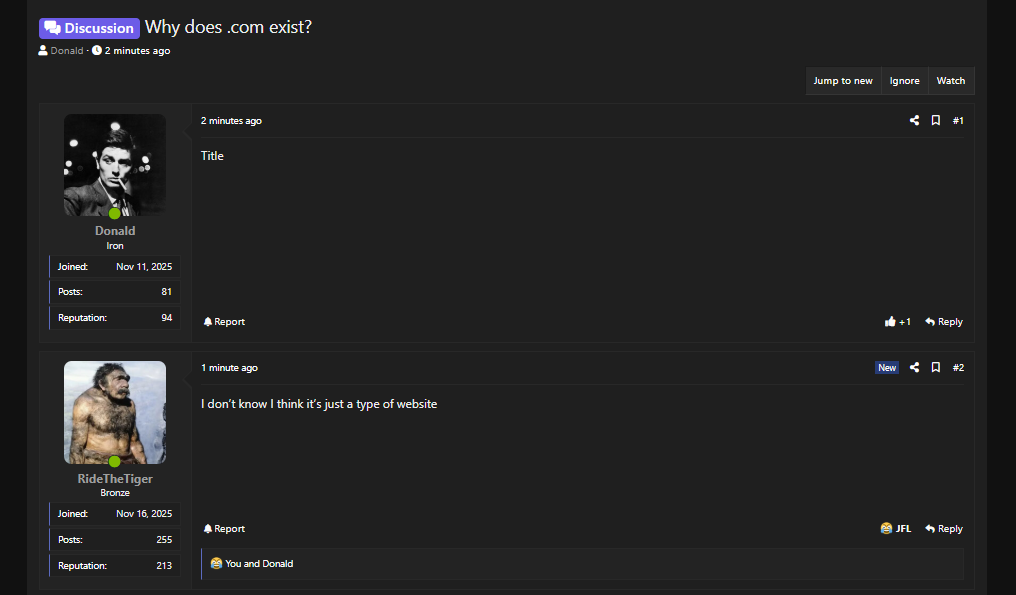Click the Discussion prefix tag
This screenshot has width=1016, height=595.
click(89, 28)
